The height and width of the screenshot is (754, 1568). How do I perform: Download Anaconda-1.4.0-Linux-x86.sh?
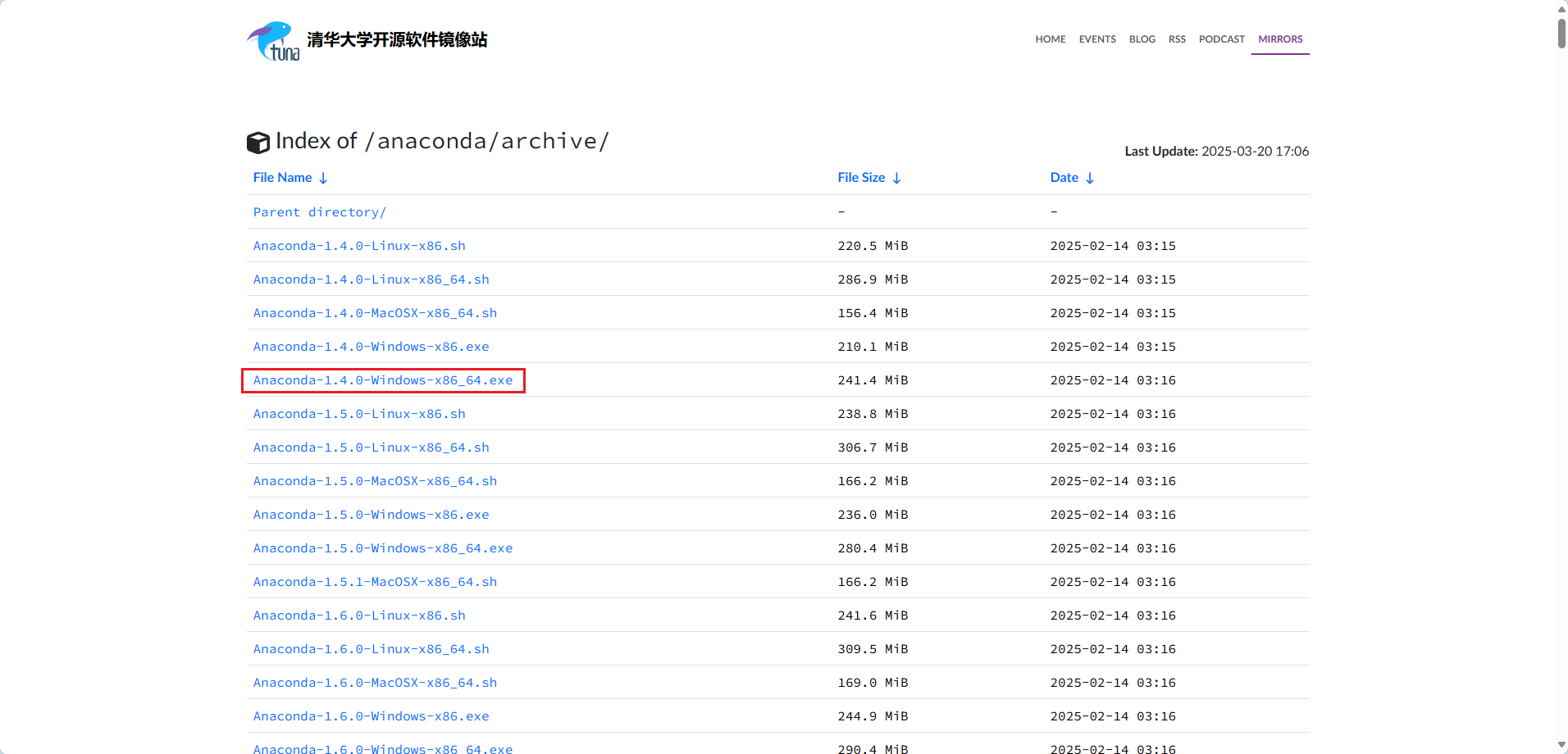[x=358, y=245]
